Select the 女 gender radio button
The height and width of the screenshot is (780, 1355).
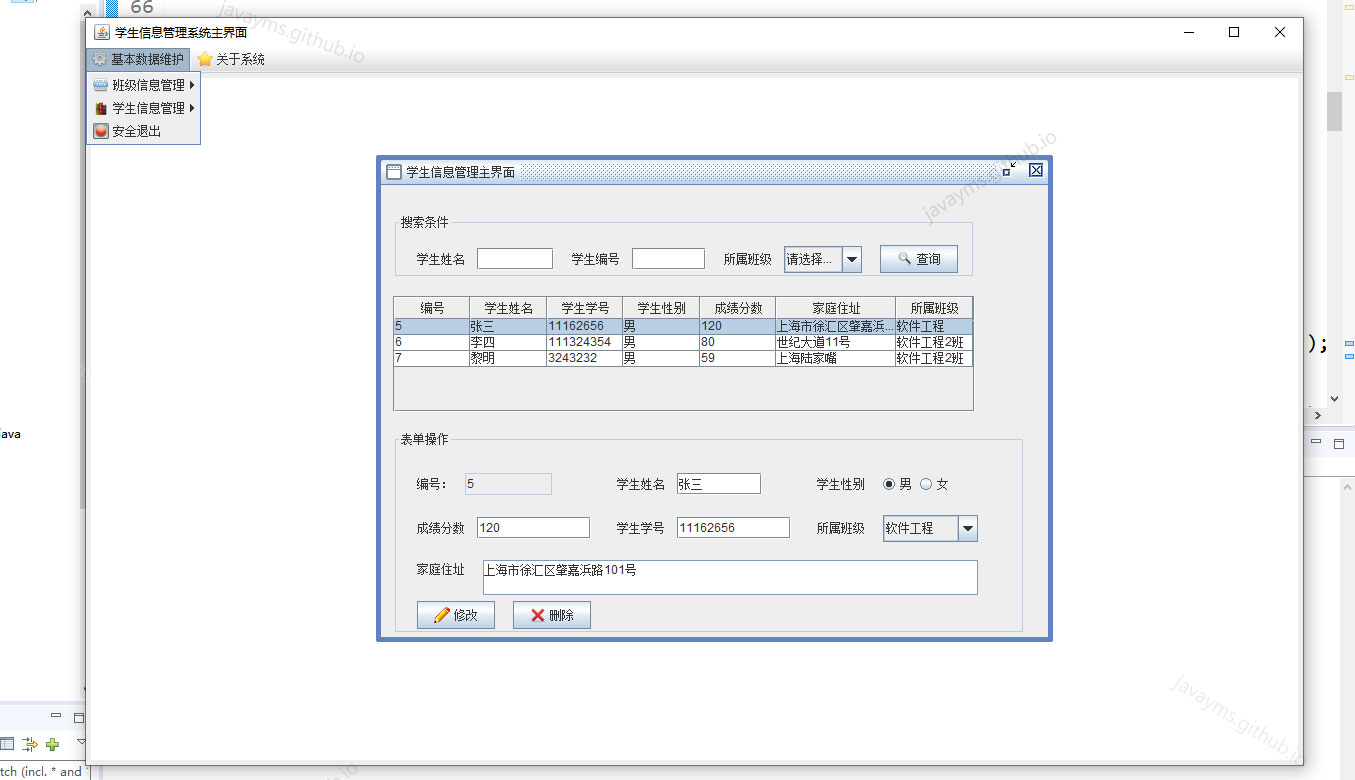[926, 483]
